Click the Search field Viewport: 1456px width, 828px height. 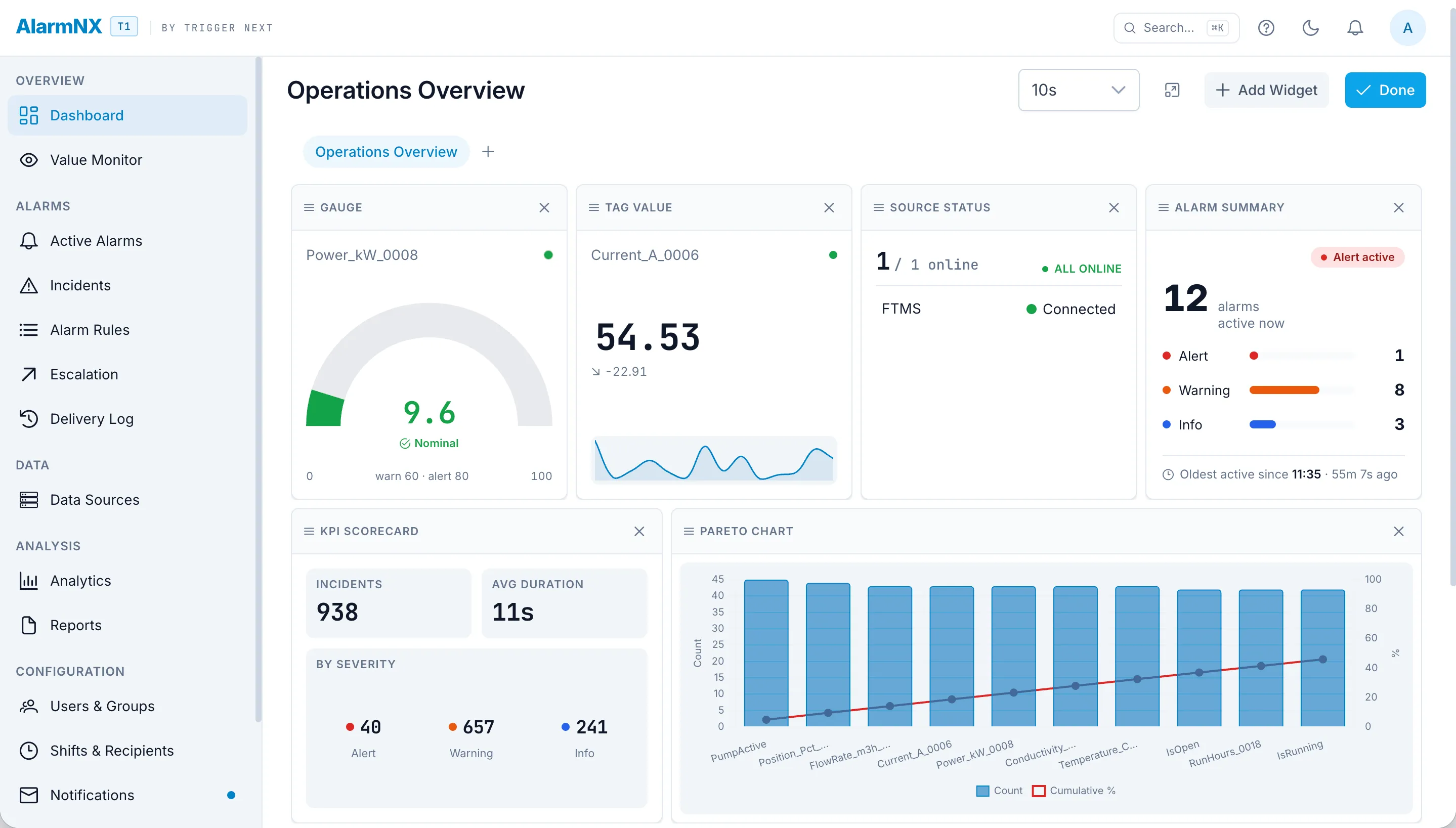tap(1176, 28)
